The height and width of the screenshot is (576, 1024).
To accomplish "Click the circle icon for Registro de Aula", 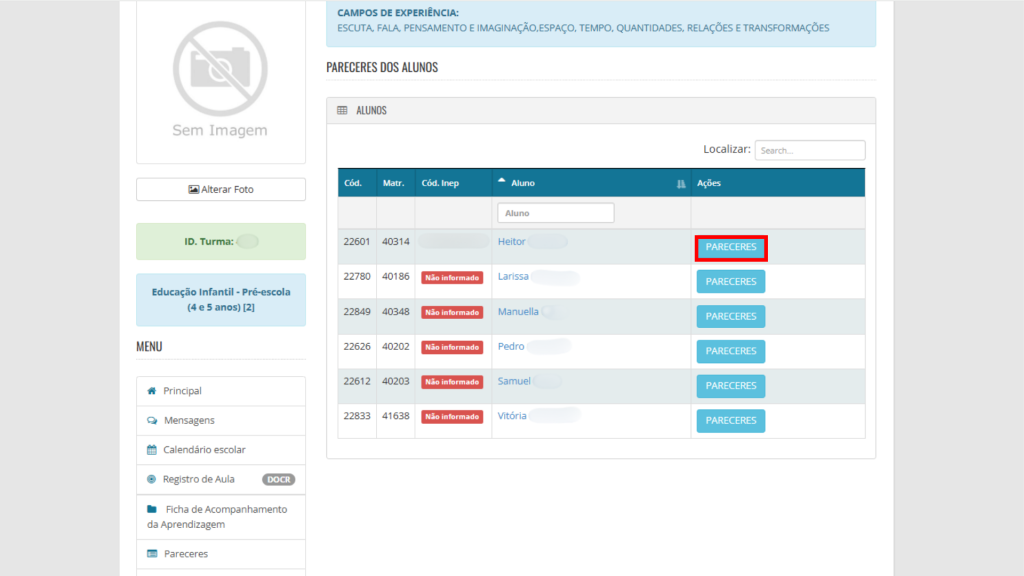I will tap(152, 479).
